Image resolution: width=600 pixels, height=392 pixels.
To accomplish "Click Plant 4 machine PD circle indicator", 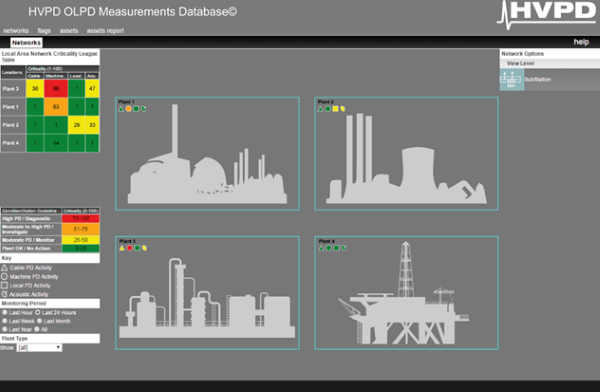I will (x=329, y=248).
